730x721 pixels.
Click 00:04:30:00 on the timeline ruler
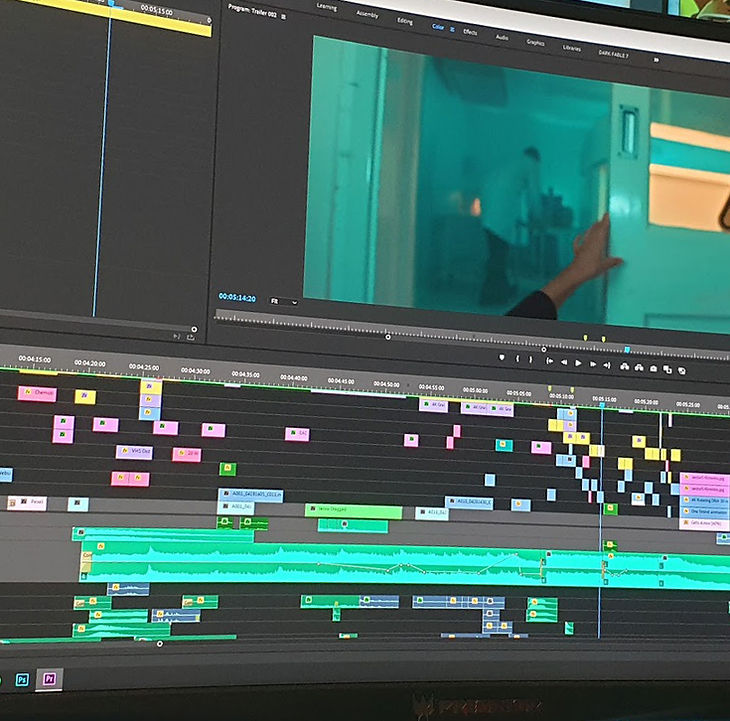click(x=195, y=371)
